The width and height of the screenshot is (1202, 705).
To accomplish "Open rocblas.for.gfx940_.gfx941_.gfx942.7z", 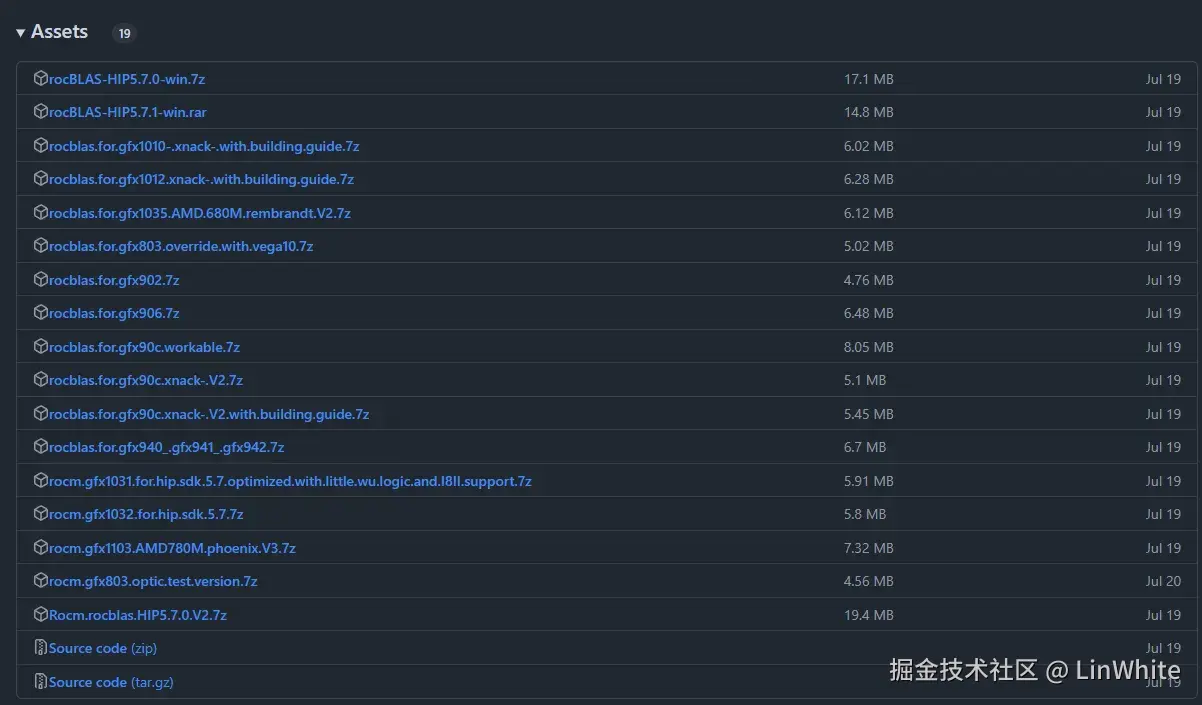I will click(x=166, y=447).
